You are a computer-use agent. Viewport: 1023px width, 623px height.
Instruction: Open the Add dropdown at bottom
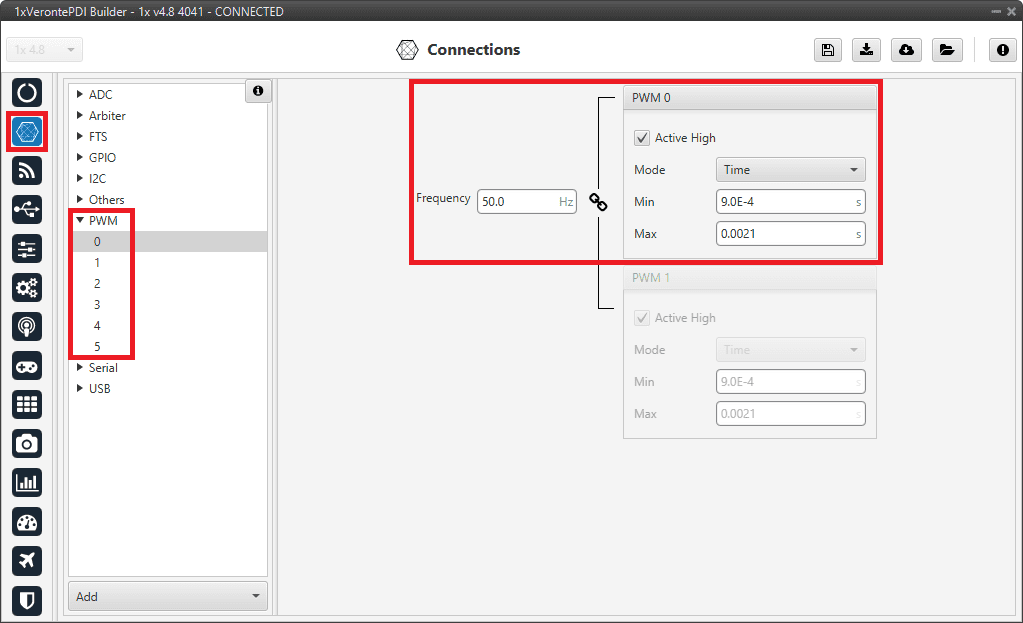coord(167,596)
